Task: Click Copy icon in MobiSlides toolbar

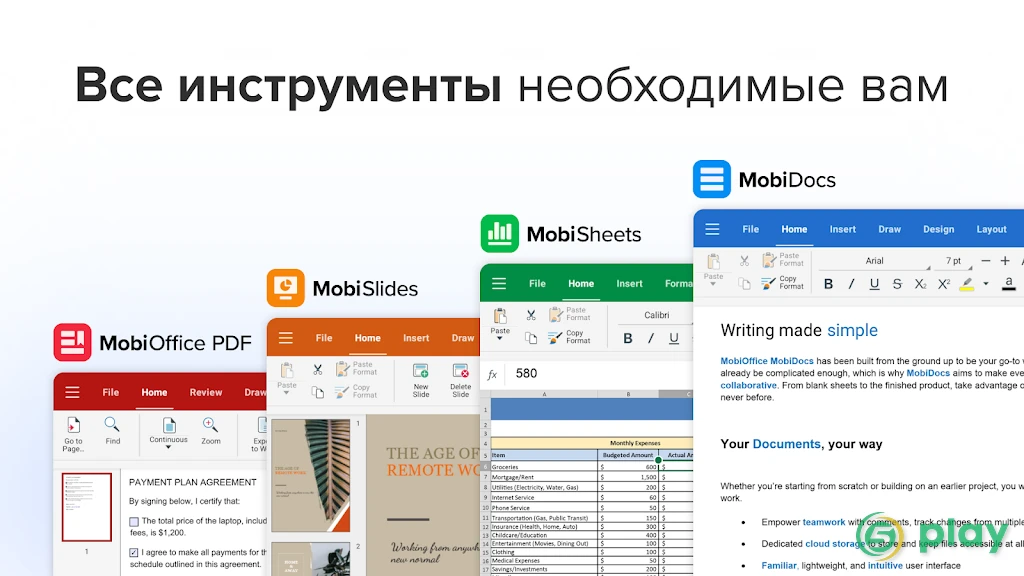Action: pos(317,392)
